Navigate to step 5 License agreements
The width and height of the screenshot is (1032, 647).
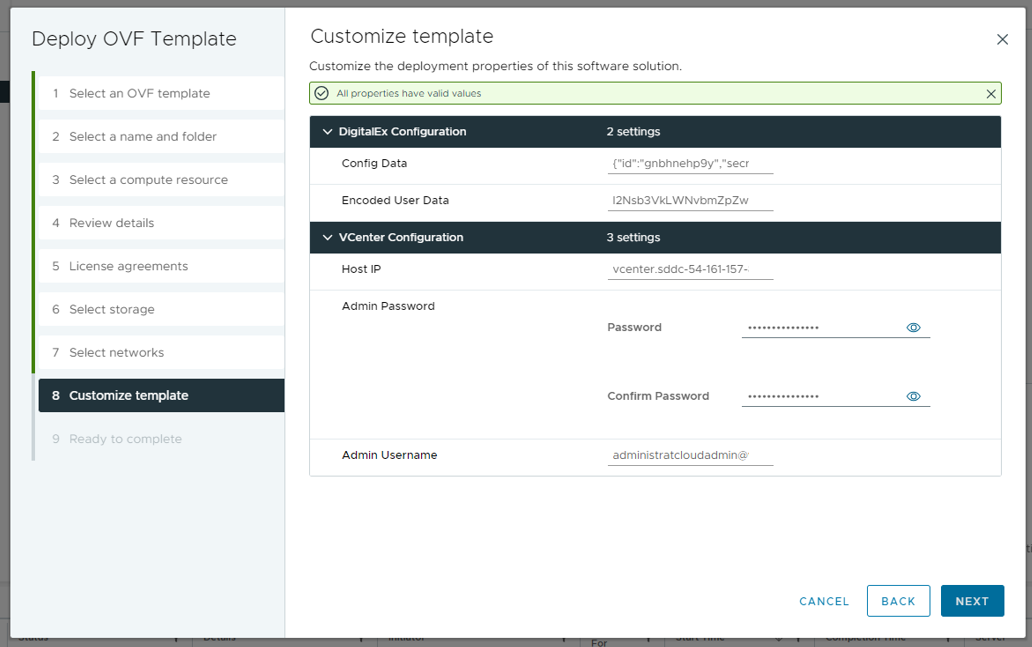(x=128, y=266)
